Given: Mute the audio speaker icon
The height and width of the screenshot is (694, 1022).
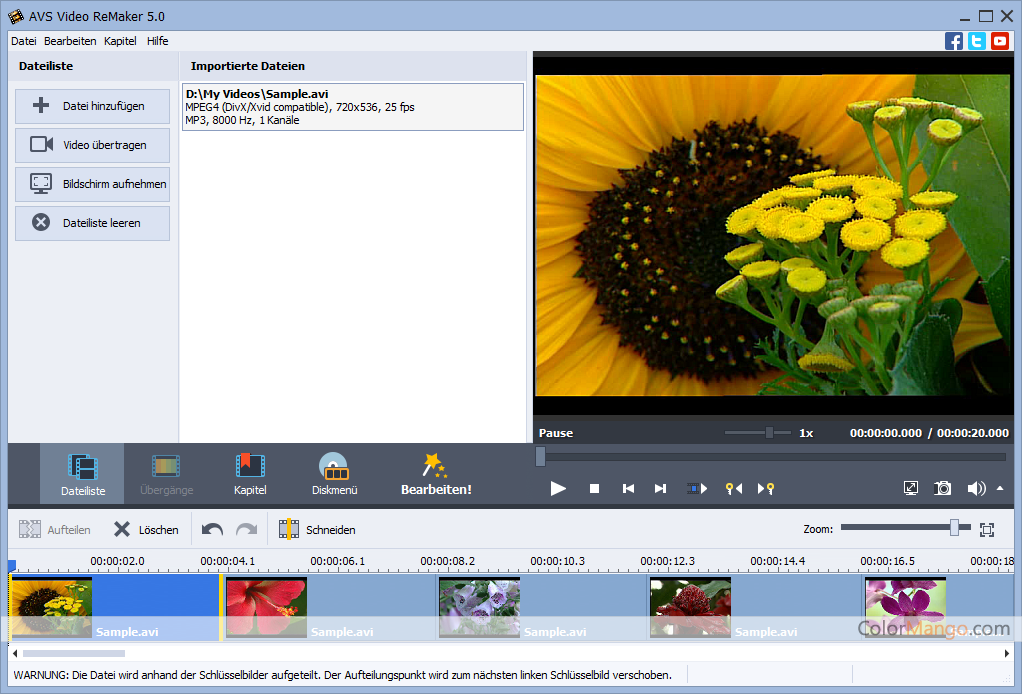Looking at the screenshot, I should click(976, 488).
